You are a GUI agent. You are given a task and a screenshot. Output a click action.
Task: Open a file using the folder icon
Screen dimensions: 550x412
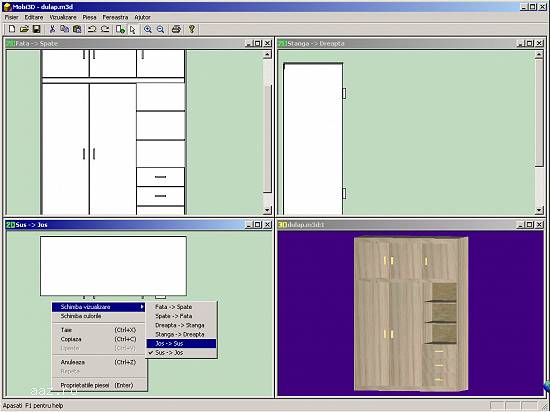point(24,29)
